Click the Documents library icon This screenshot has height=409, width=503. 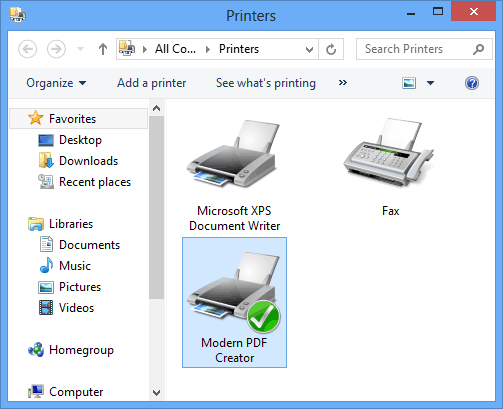[x=46, y=244]
